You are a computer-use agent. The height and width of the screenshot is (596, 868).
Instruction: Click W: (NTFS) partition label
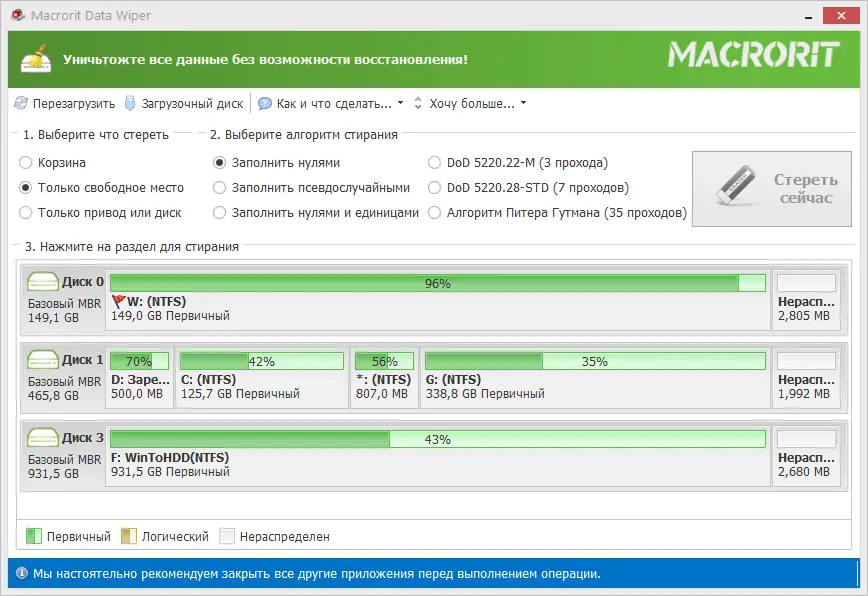coord(157,302)
